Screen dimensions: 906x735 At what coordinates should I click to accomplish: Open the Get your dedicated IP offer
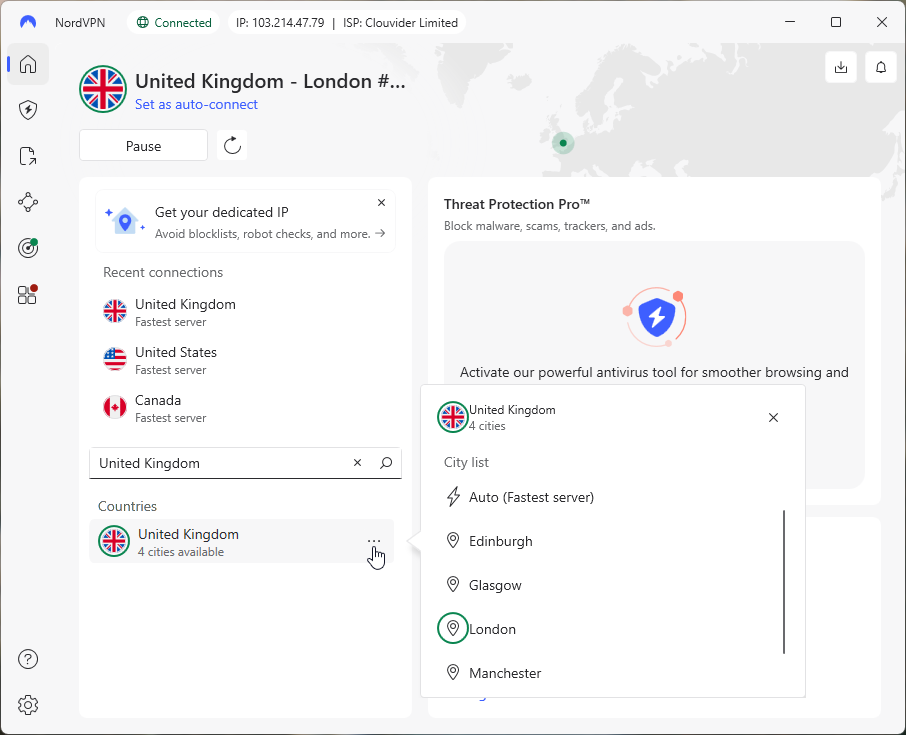click(246, 222)
